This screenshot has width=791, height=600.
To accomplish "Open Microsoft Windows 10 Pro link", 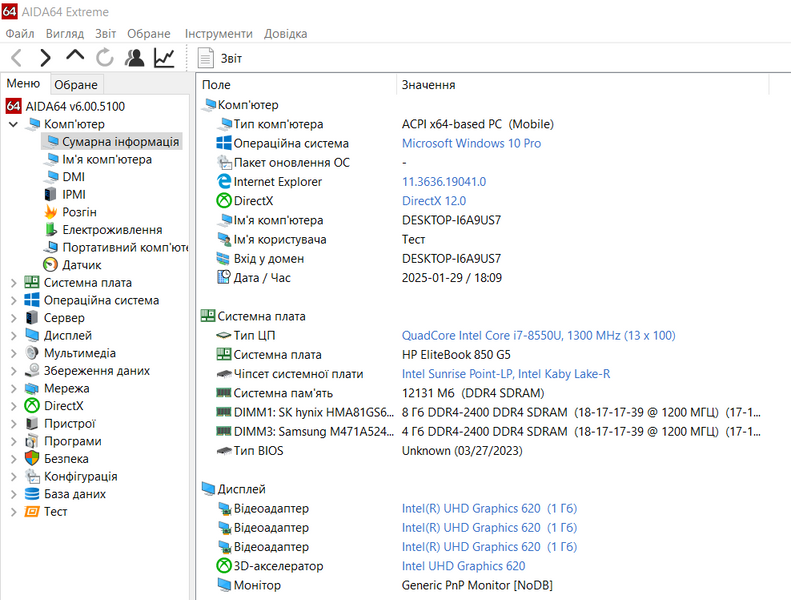I will click(471, 143).
